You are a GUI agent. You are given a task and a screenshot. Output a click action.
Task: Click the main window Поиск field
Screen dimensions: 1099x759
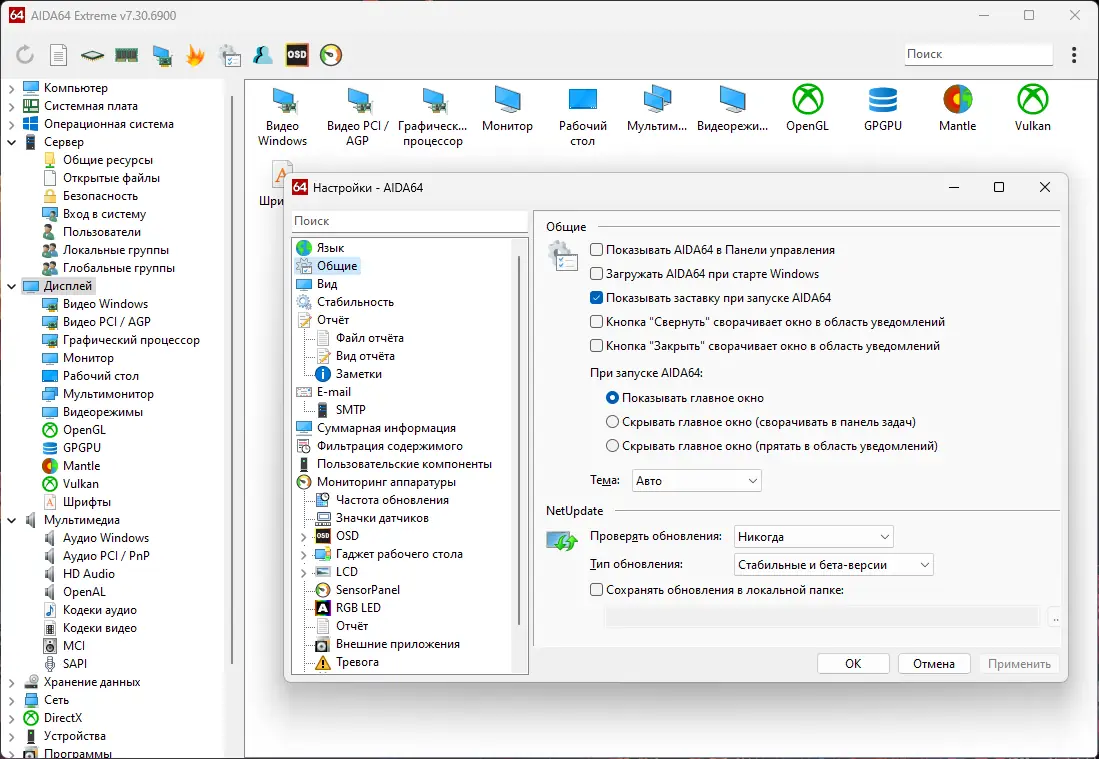pos(978,54)
